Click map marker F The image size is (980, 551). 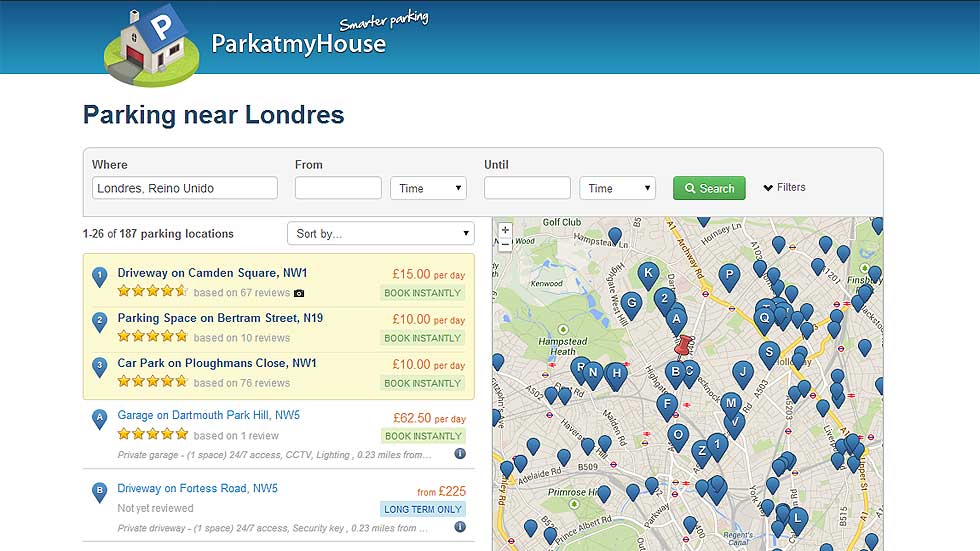click(x=668, y=406)
